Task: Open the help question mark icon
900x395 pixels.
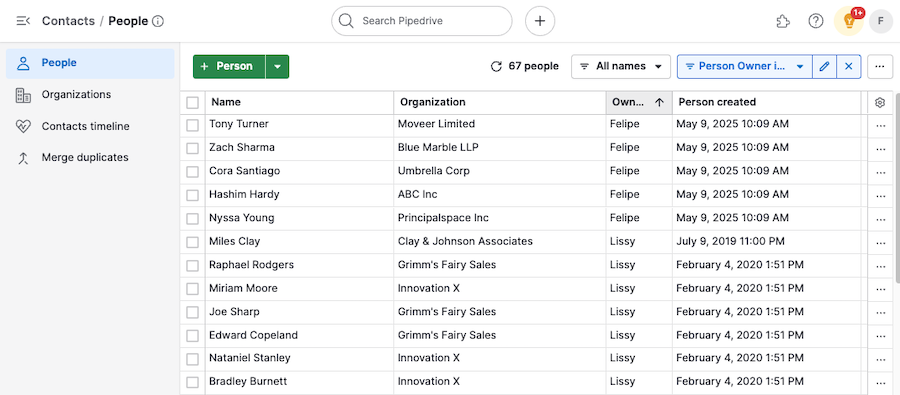Action: (816, 21)
